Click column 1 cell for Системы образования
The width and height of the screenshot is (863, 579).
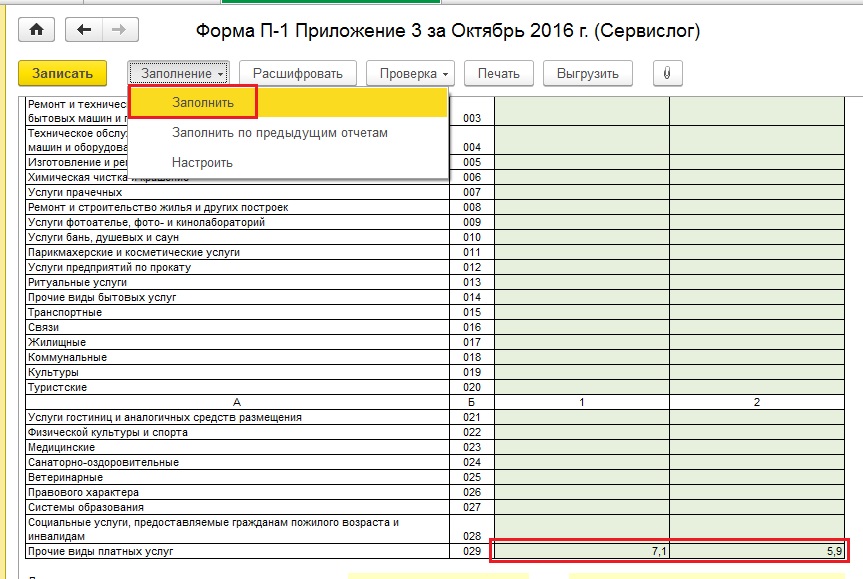(x=582, y=507)
